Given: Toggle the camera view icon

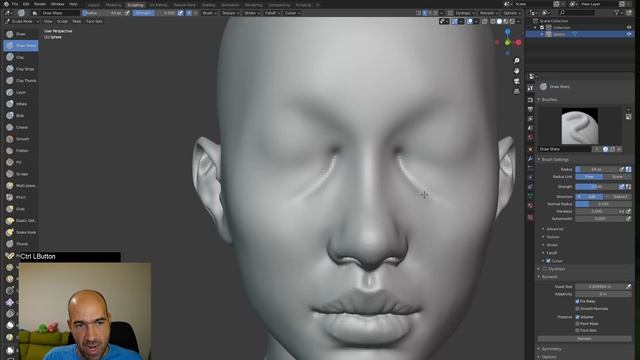Looking at the screenshot, I should click(x=517, y=81).
